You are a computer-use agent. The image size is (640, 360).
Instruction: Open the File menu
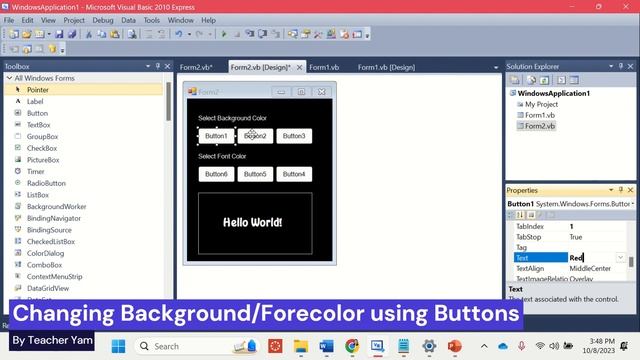[x=9, y=20]
